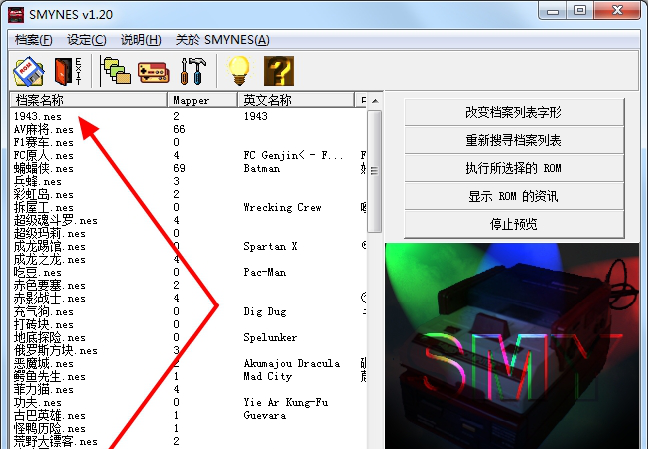Select AV麻将.nes in the file list
Screen dimensions: 648x466
[43, 129]
